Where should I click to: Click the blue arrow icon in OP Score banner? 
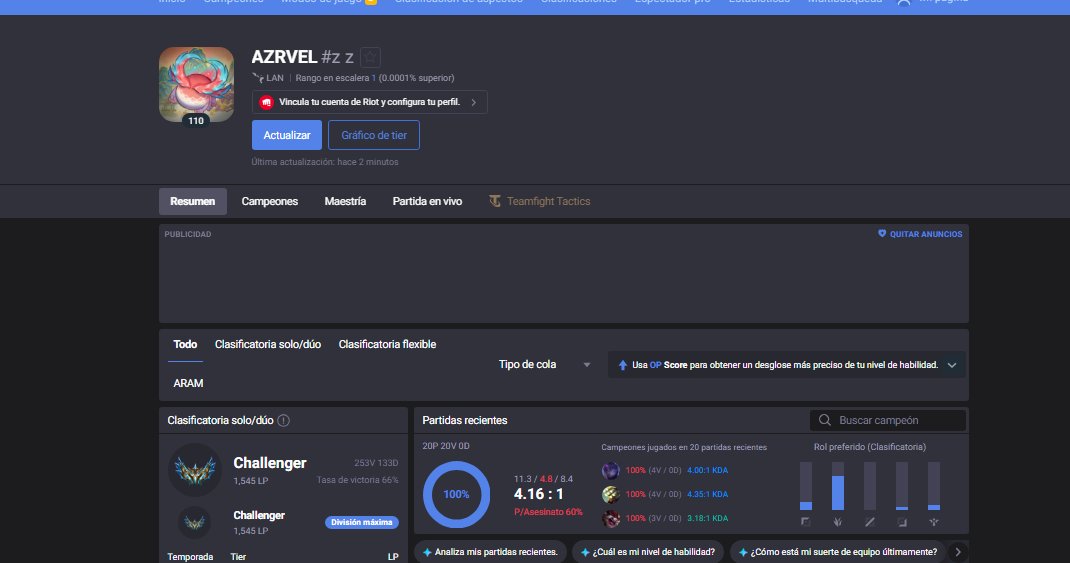click(x=622, y=365)
